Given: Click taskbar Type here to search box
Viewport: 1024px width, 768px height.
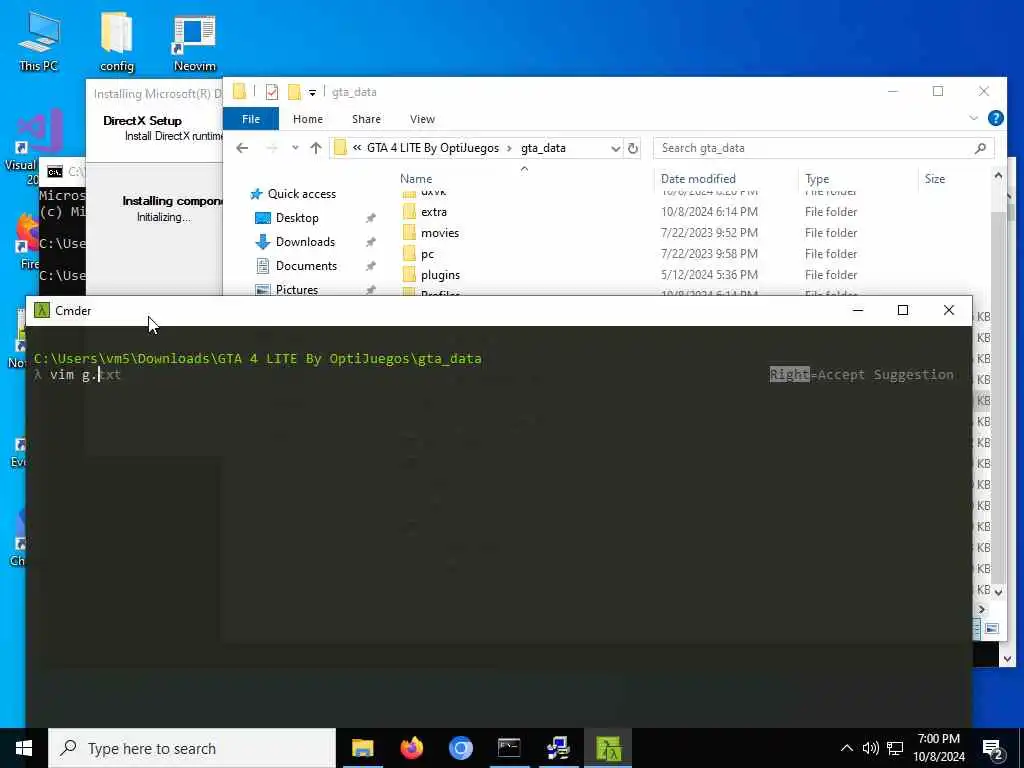Looking at the screenshot, I should (192, 748).
